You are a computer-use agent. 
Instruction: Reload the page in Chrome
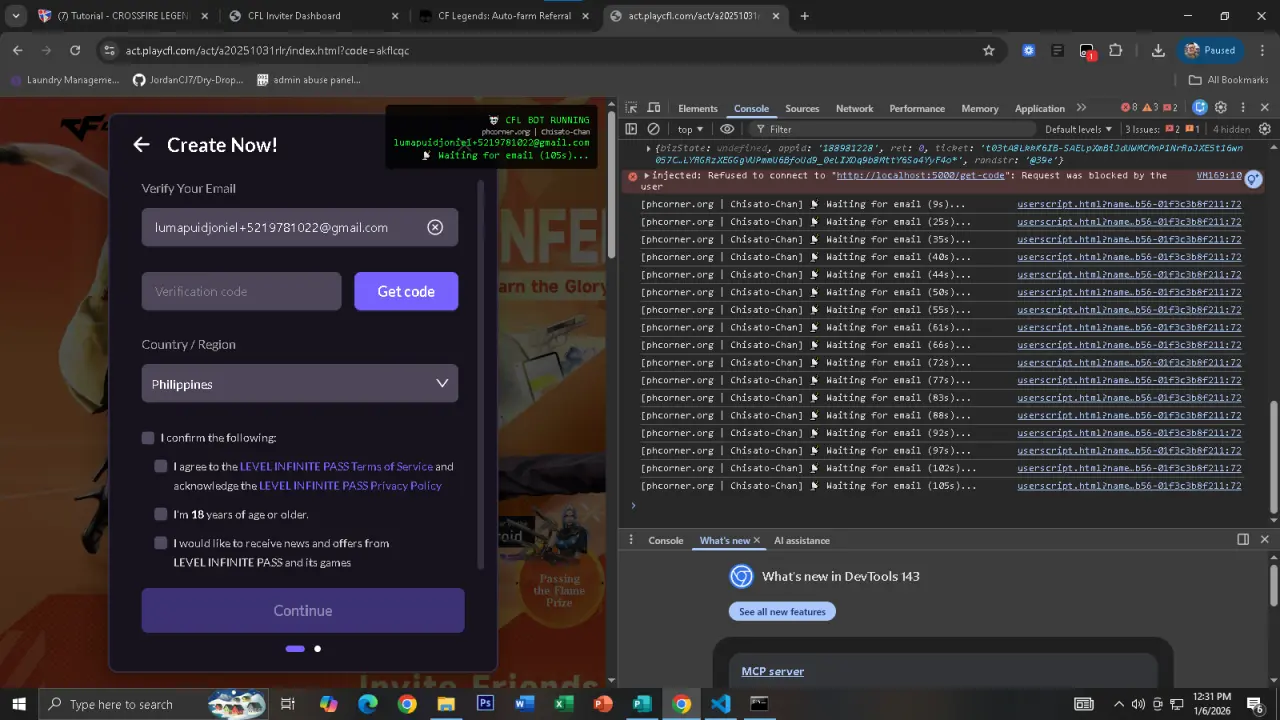pos(75,50)
